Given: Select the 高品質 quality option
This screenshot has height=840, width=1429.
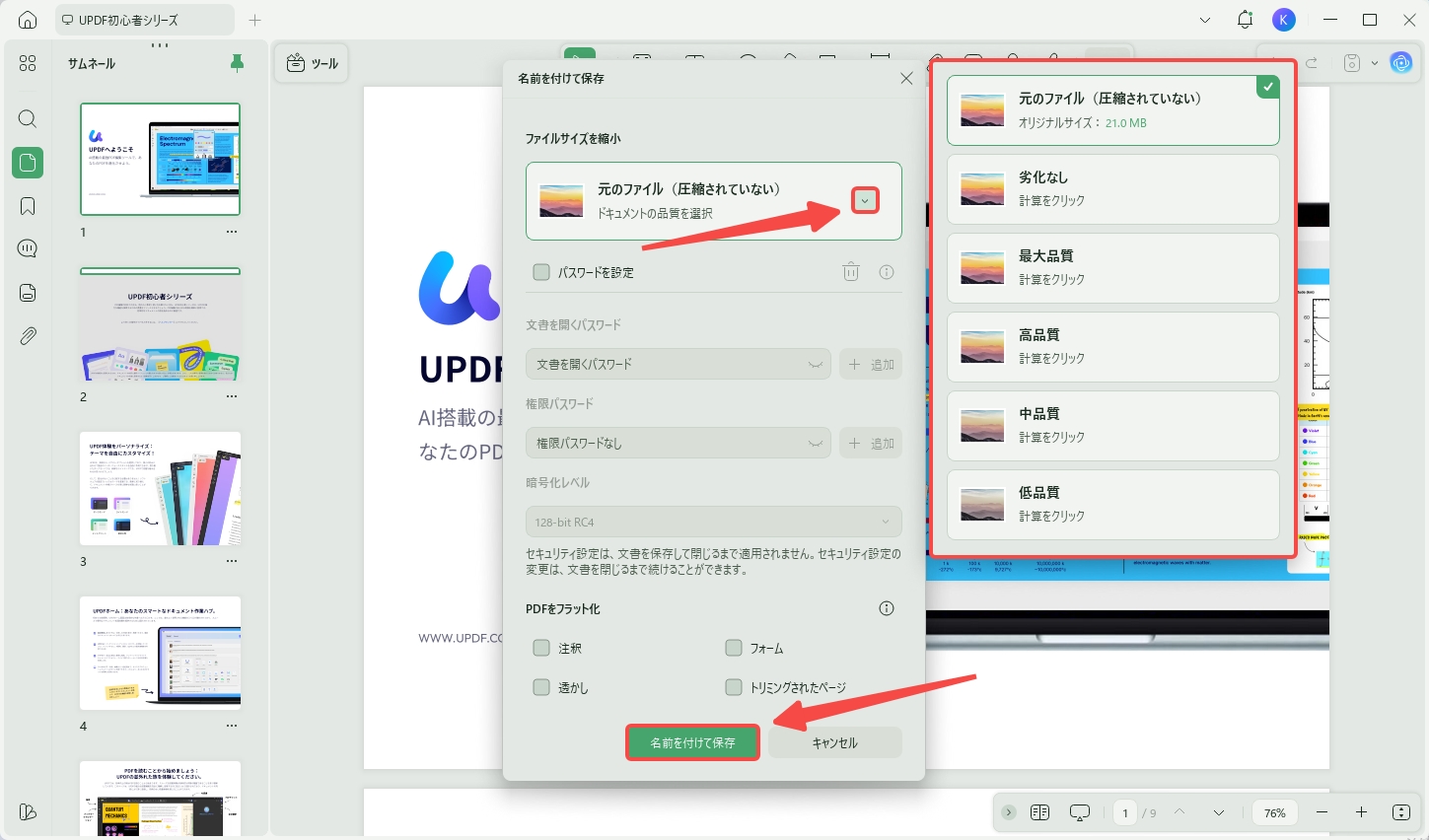Looking at the screenshot, I should click(1113, 347).
